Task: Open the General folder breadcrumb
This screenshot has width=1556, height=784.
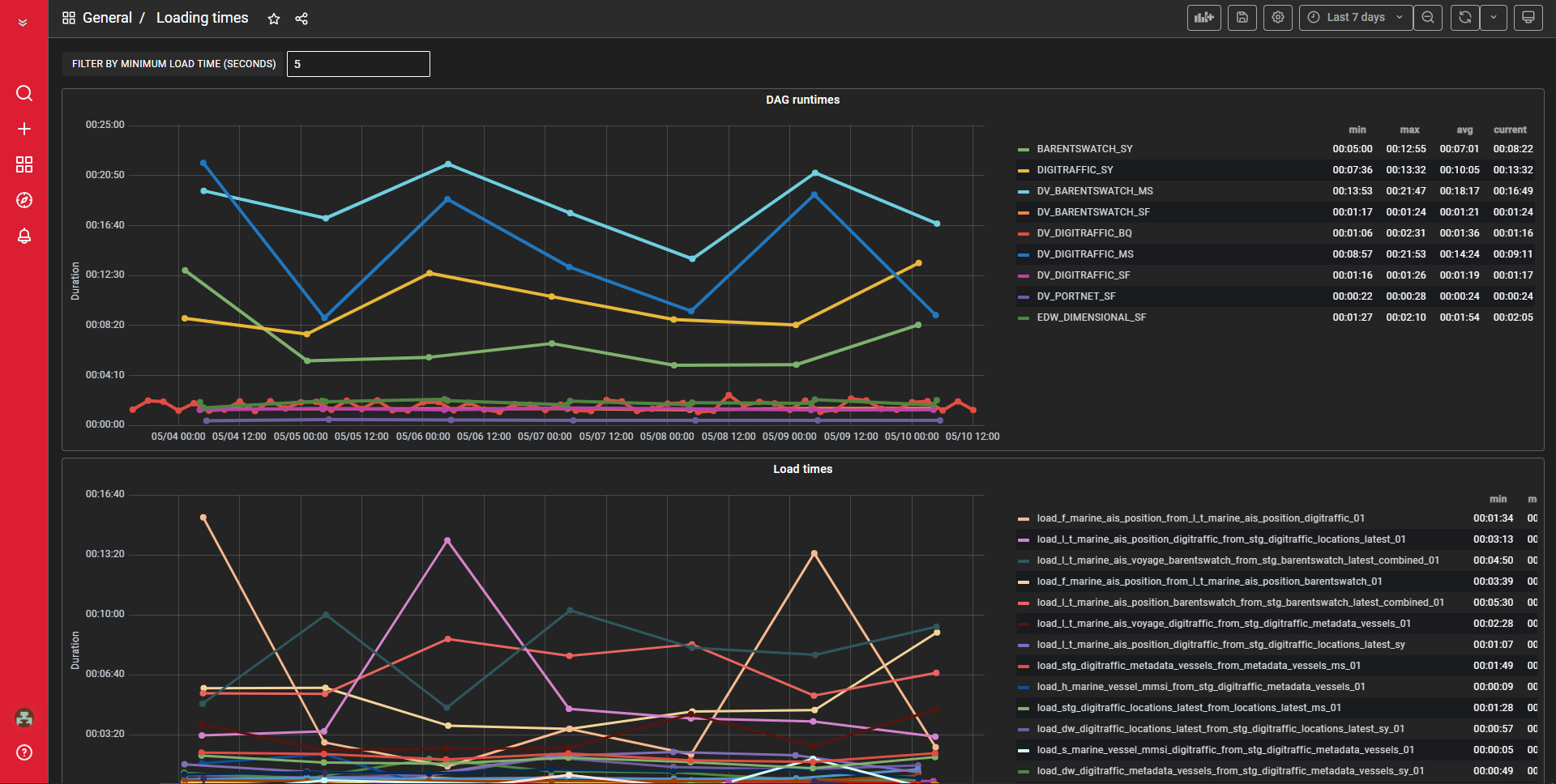Action: [107, 18]
